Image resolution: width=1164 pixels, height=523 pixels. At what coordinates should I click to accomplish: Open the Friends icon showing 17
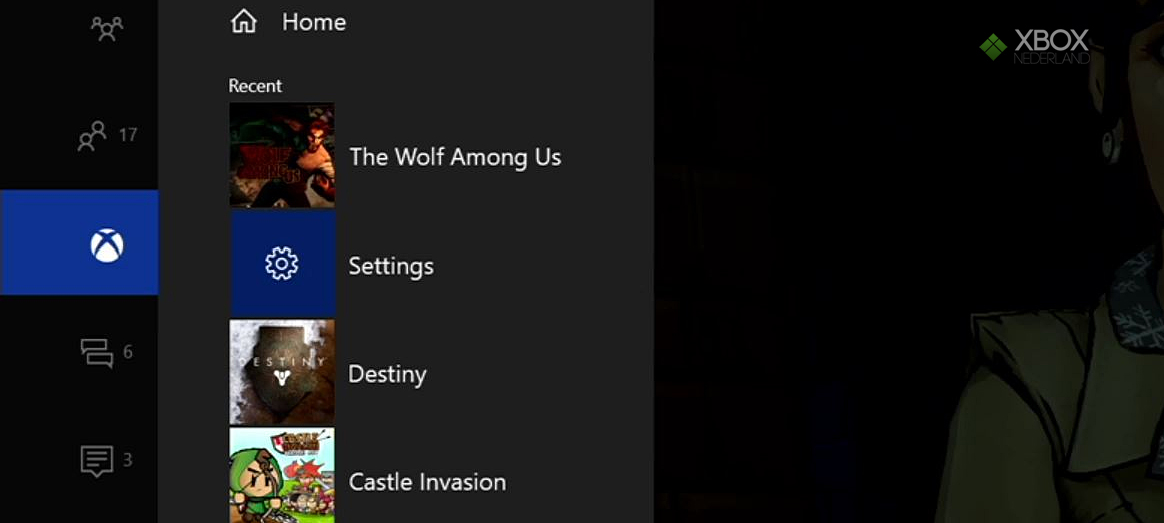click(93, 136)
